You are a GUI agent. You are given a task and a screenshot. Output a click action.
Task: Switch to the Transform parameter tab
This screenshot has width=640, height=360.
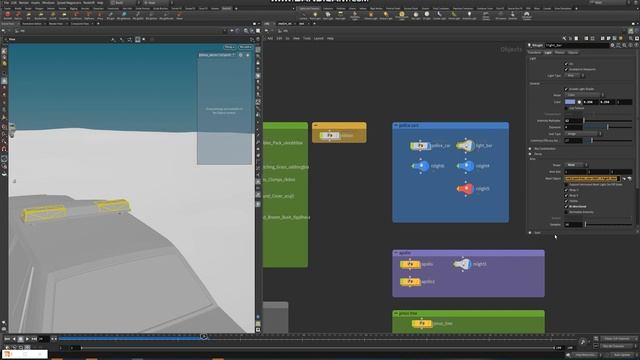(534, 52)
